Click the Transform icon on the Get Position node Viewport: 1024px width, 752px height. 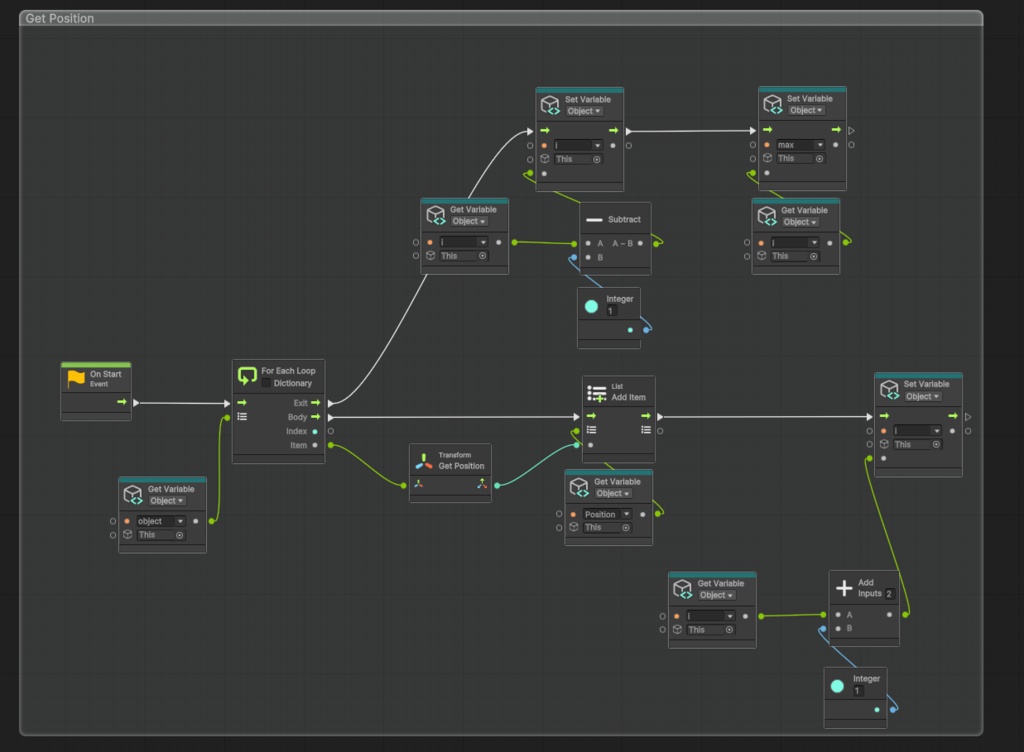(x=425, y=460)
